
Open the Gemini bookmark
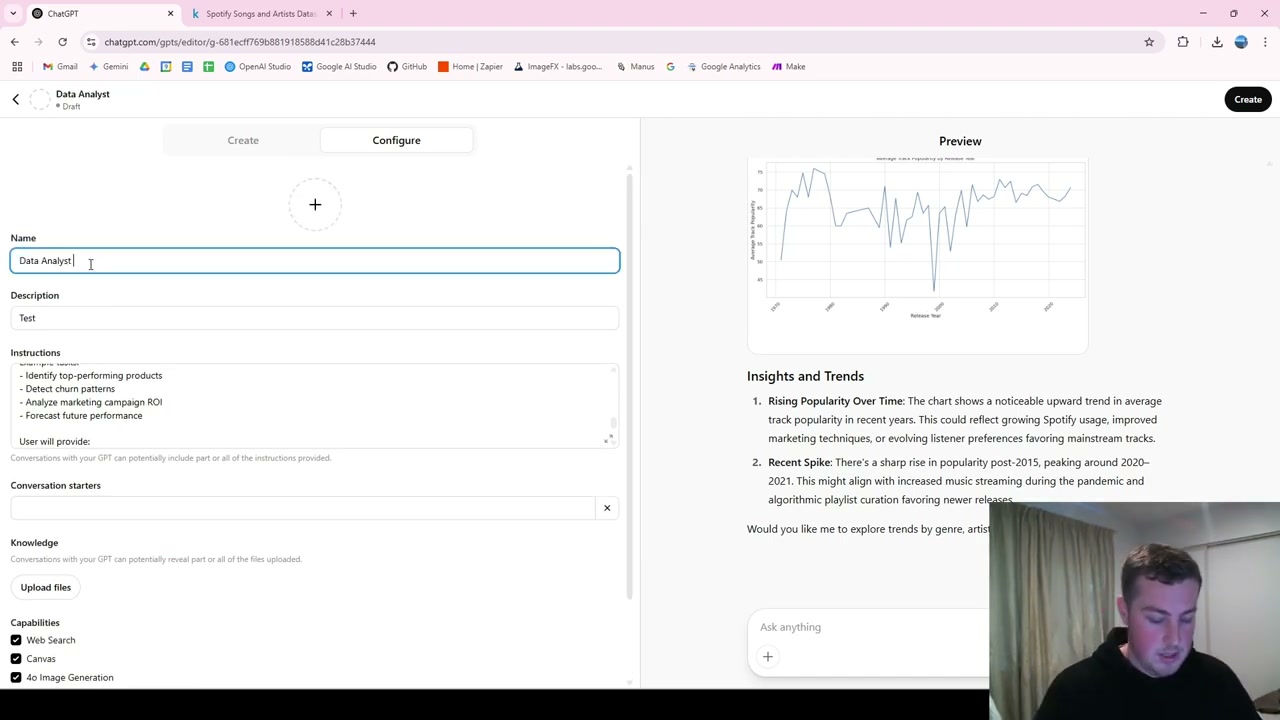[x=108, y=66]
